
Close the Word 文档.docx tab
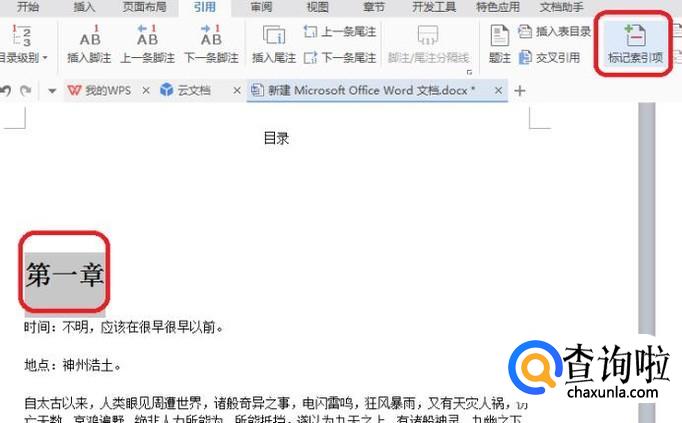pos(498,90)
